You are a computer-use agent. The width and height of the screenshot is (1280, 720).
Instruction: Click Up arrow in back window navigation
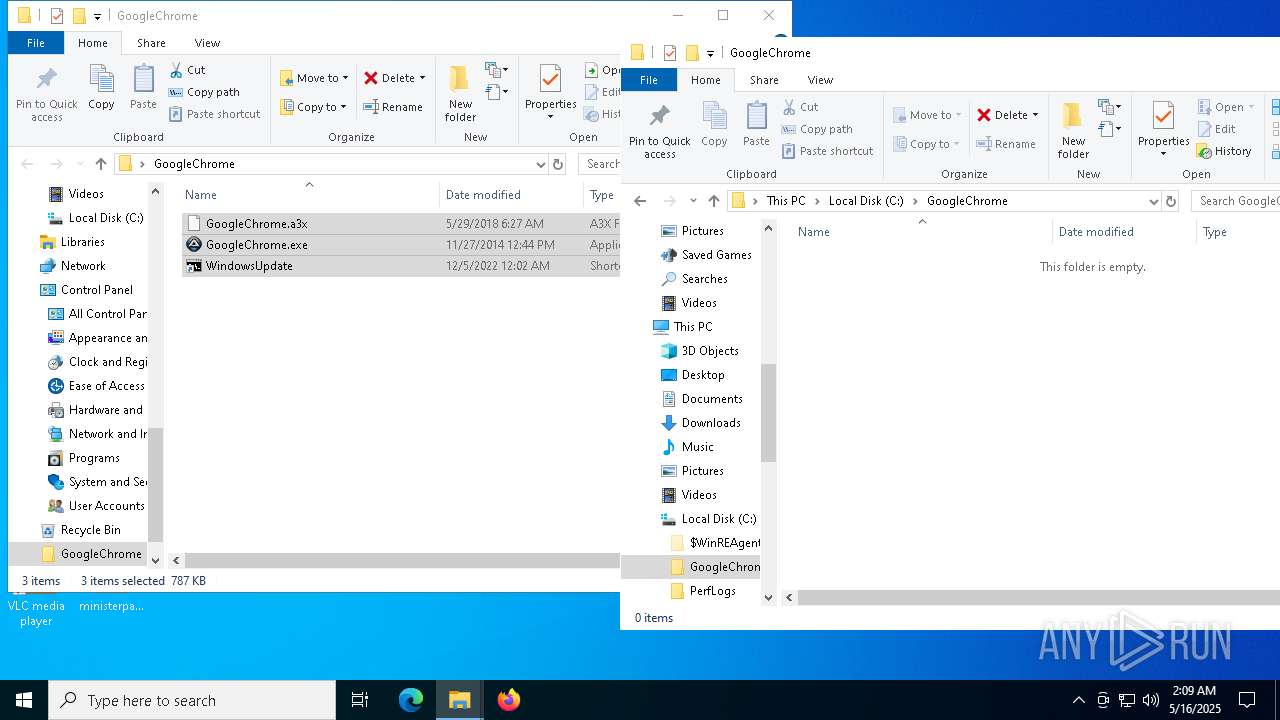(x=100, y=164)
